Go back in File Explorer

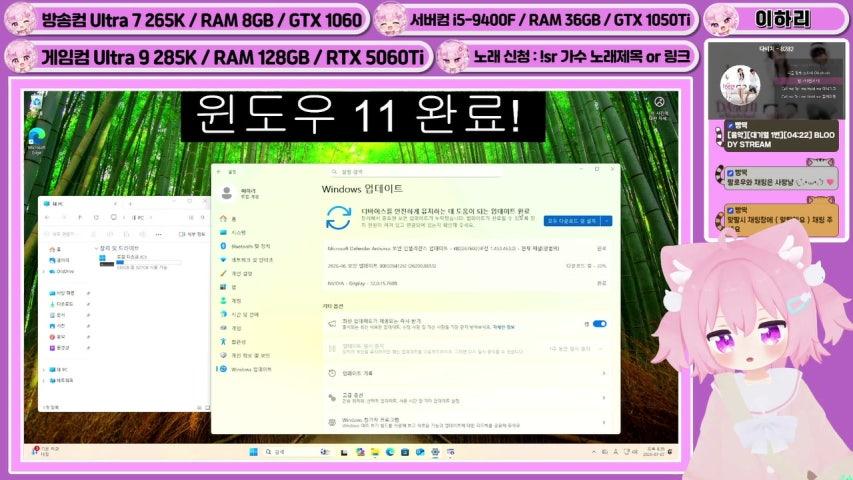pyautogui.click(x=48, y=217)
